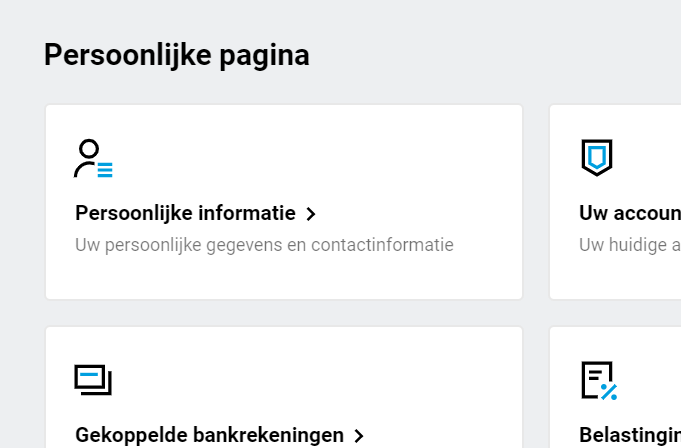Click the shield icon on Uw account card
The width and height of the screenshot is (681, 448).
597,157
